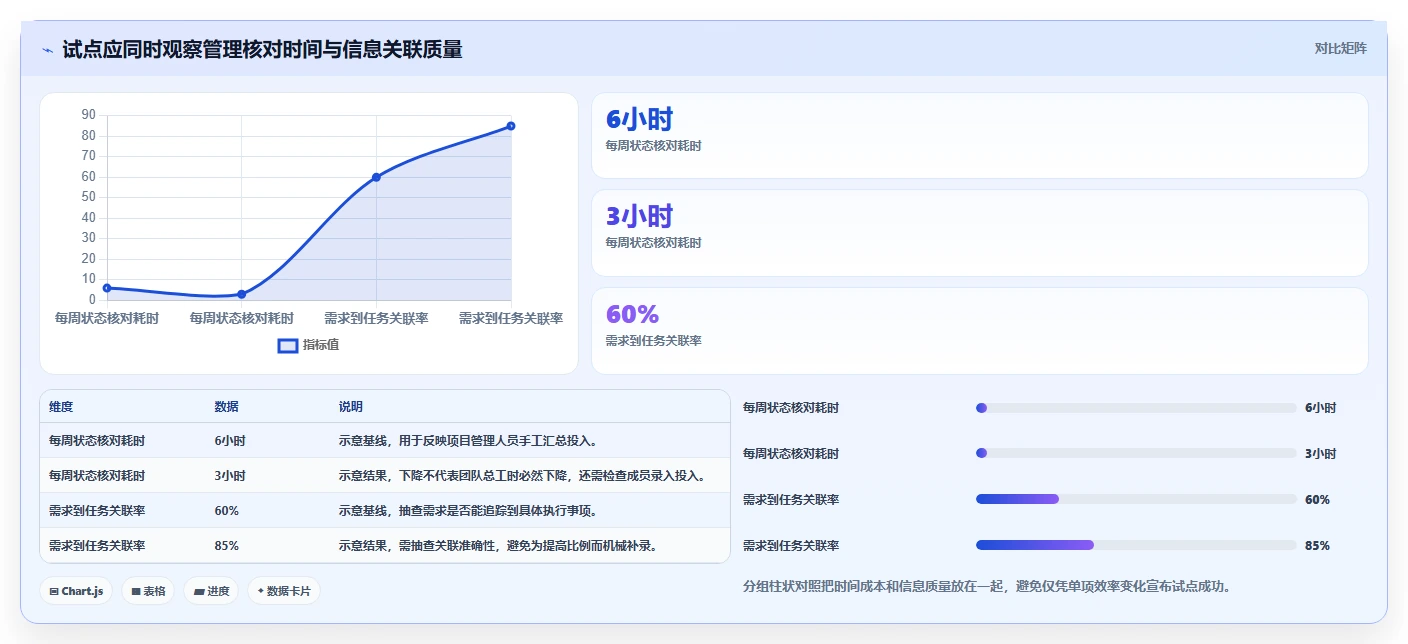Click the 90 label on the chart y-axis
The image size is (1408, 644).
(x=89, y=115)
